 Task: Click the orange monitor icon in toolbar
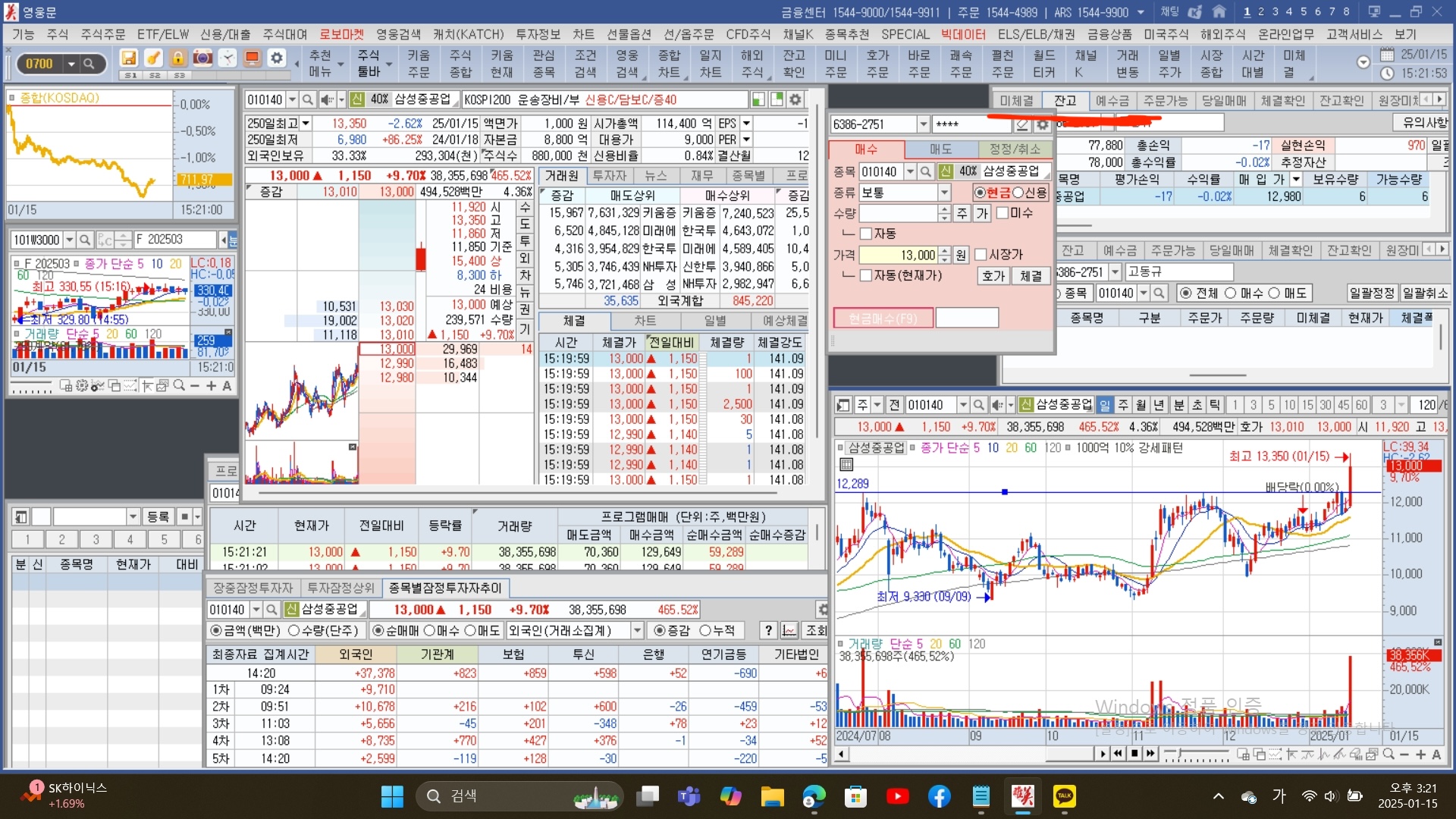pyautogui.click(x=252, y=58)
